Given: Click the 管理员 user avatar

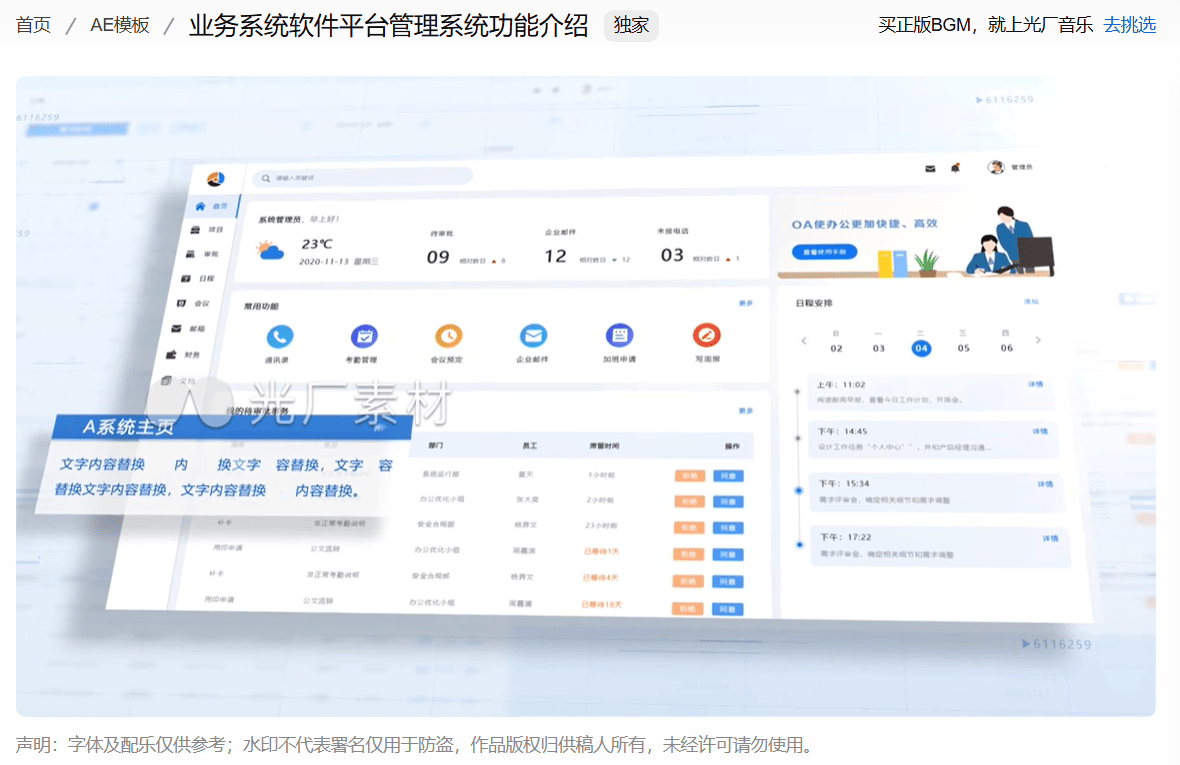Looking at the screenshot, I should click(996, 167).
